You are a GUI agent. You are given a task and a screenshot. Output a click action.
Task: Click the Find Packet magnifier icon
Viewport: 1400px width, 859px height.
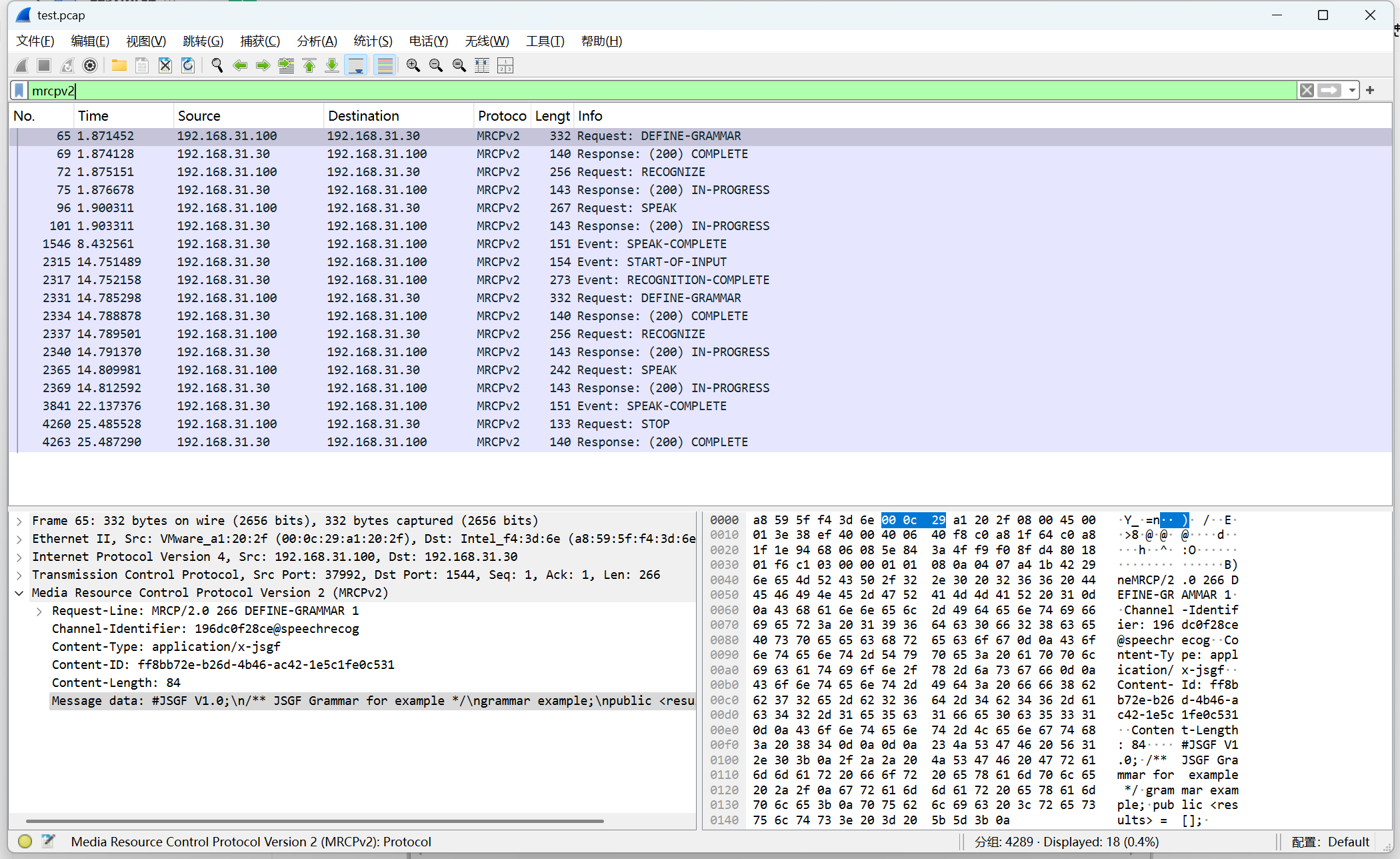[x=217, y=65]
